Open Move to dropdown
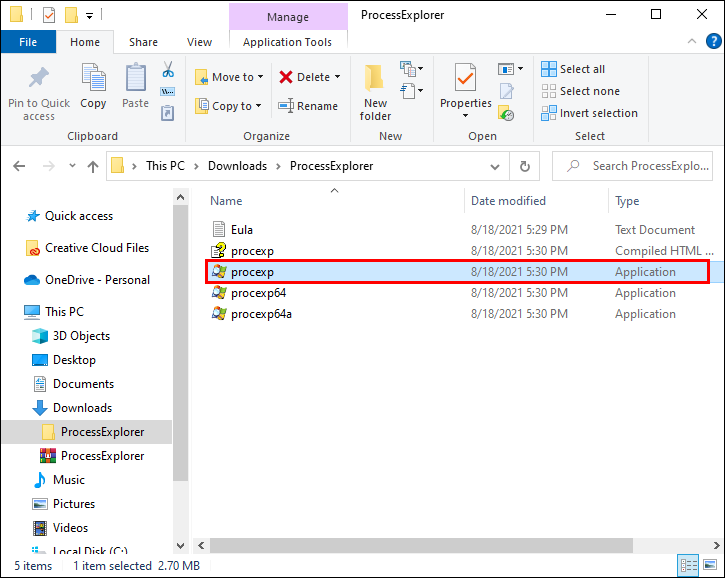 point(229,77)
